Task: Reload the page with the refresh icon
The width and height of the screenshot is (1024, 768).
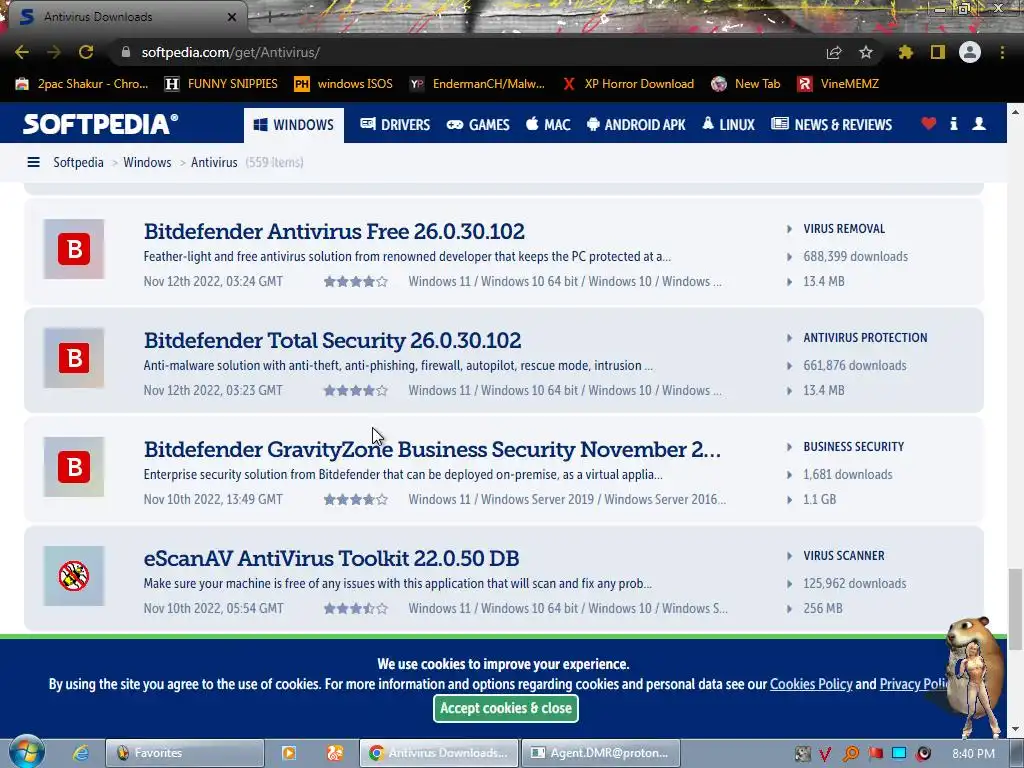Action: pos(86,52)
